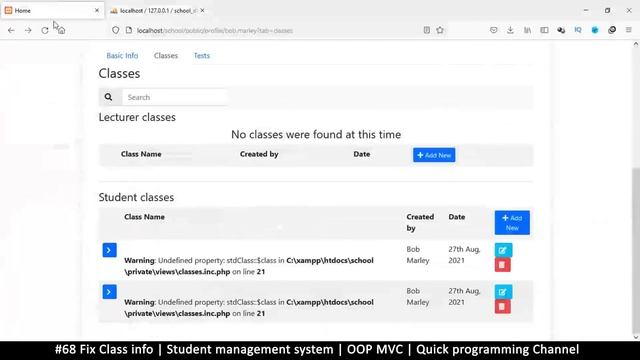640x360 pixels.
Task: Close the localhost phpMyAdmin browser tab
Action: tap(202, 11)
